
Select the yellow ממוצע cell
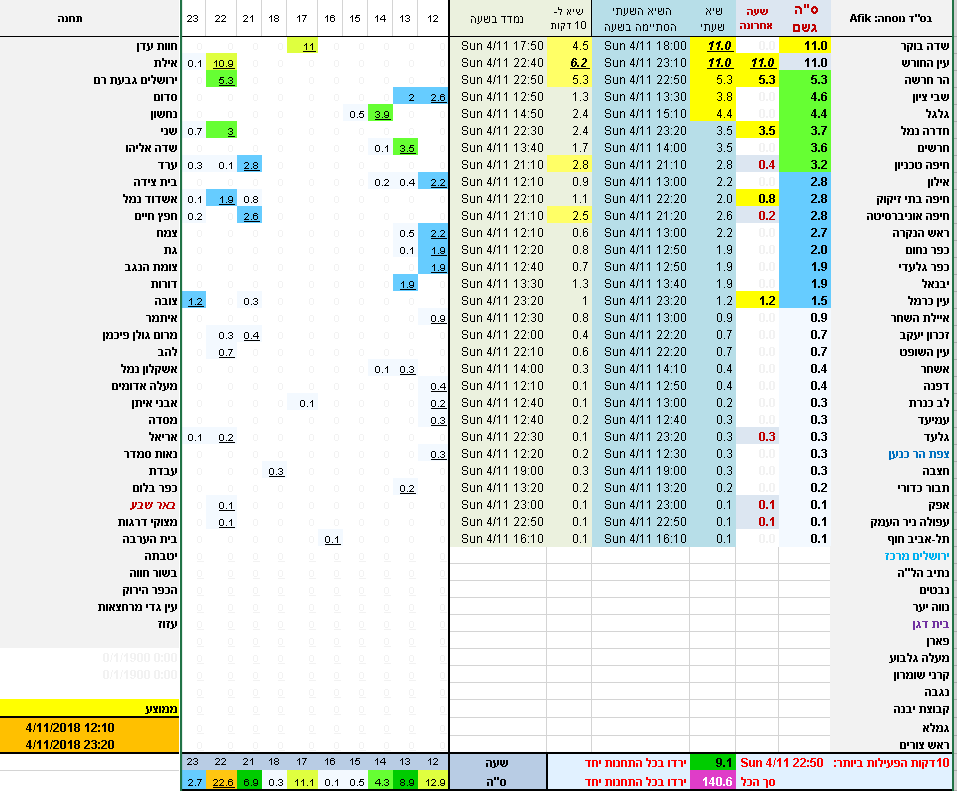pos(90,708)
